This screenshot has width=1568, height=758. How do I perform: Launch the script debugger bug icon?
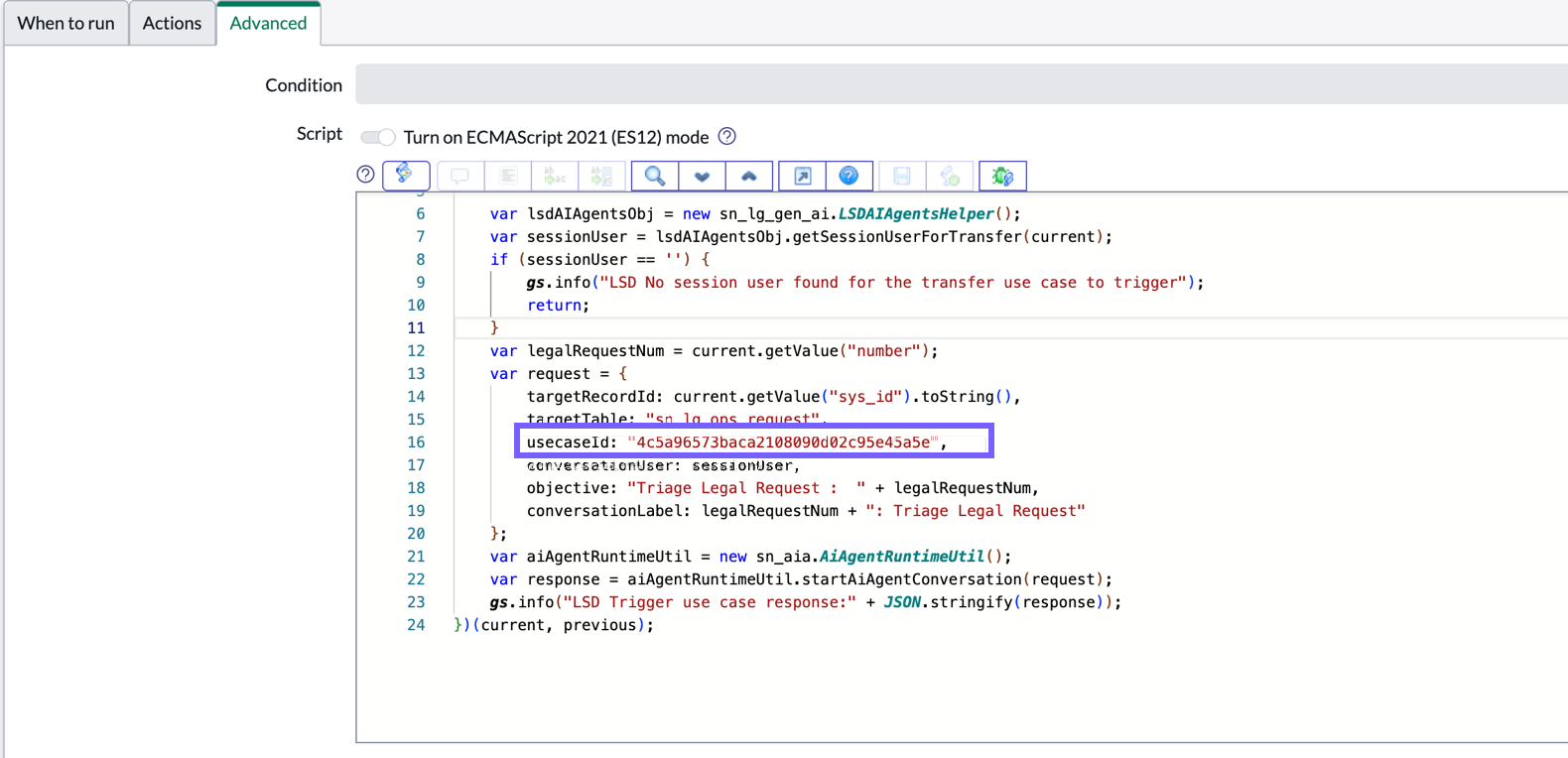pos(1002,176)
